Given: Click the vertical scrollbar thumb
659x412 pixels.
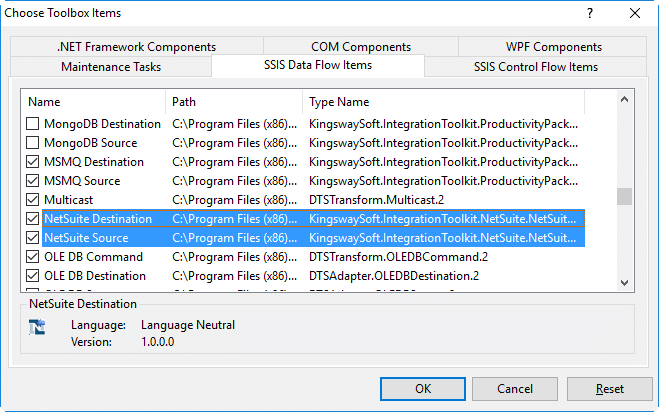Looking at the screenshot, I should coord(625,196).
